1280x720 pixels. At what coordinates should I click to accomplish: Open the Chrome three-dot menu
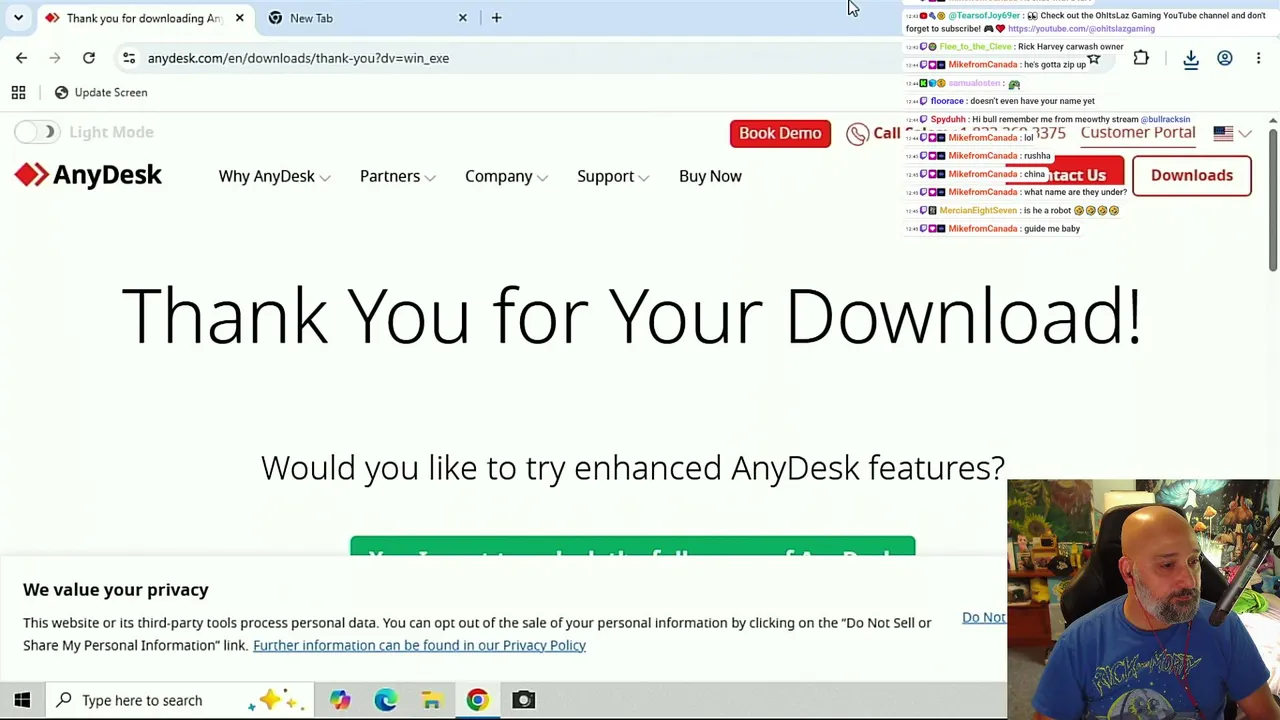click(1258, 58)
